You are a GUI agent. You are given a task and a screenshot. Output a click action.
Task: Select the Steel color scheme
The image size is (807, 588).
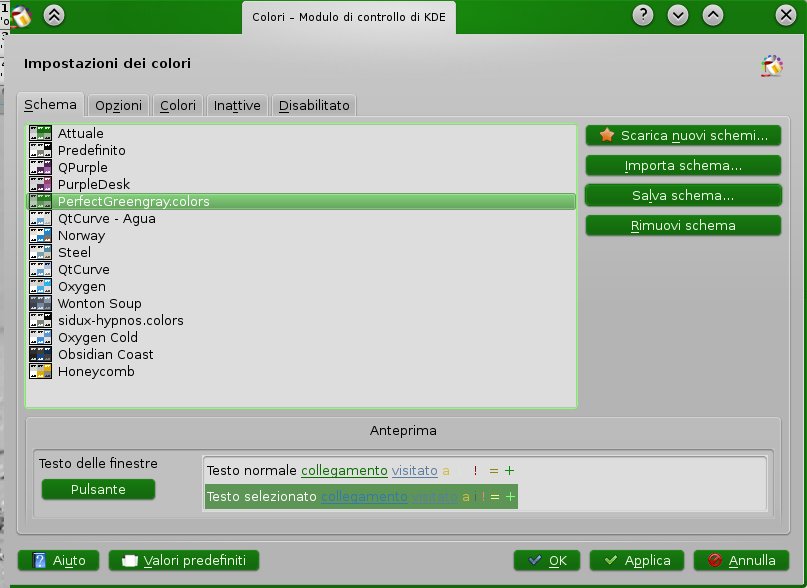pos(302,252)
